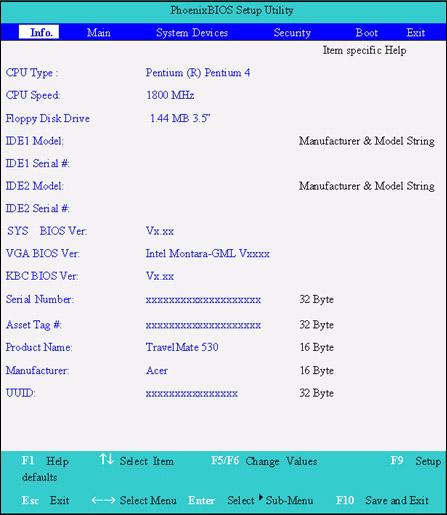This screenshot has height=515, width=447.
Task: Select the CPU Speed label
Action: (33, 95)
